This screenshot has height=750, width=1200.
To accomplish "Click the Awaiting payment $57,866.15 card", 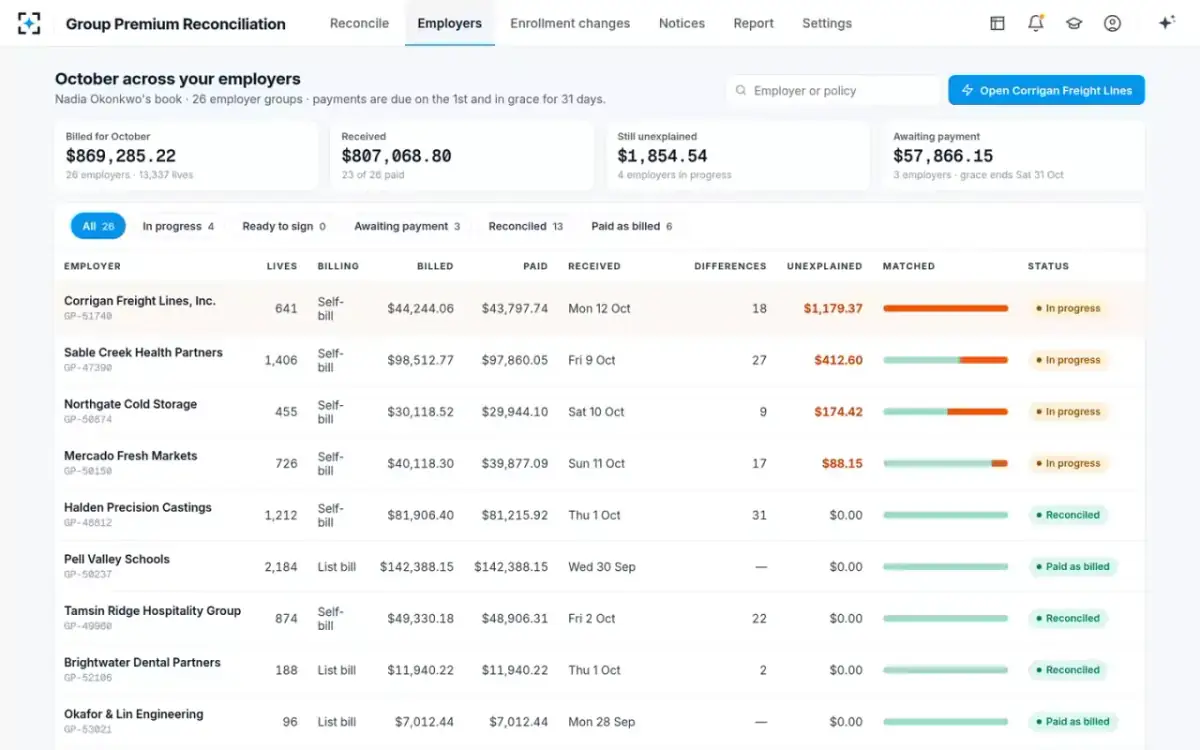I will [x=1013, y=156].
